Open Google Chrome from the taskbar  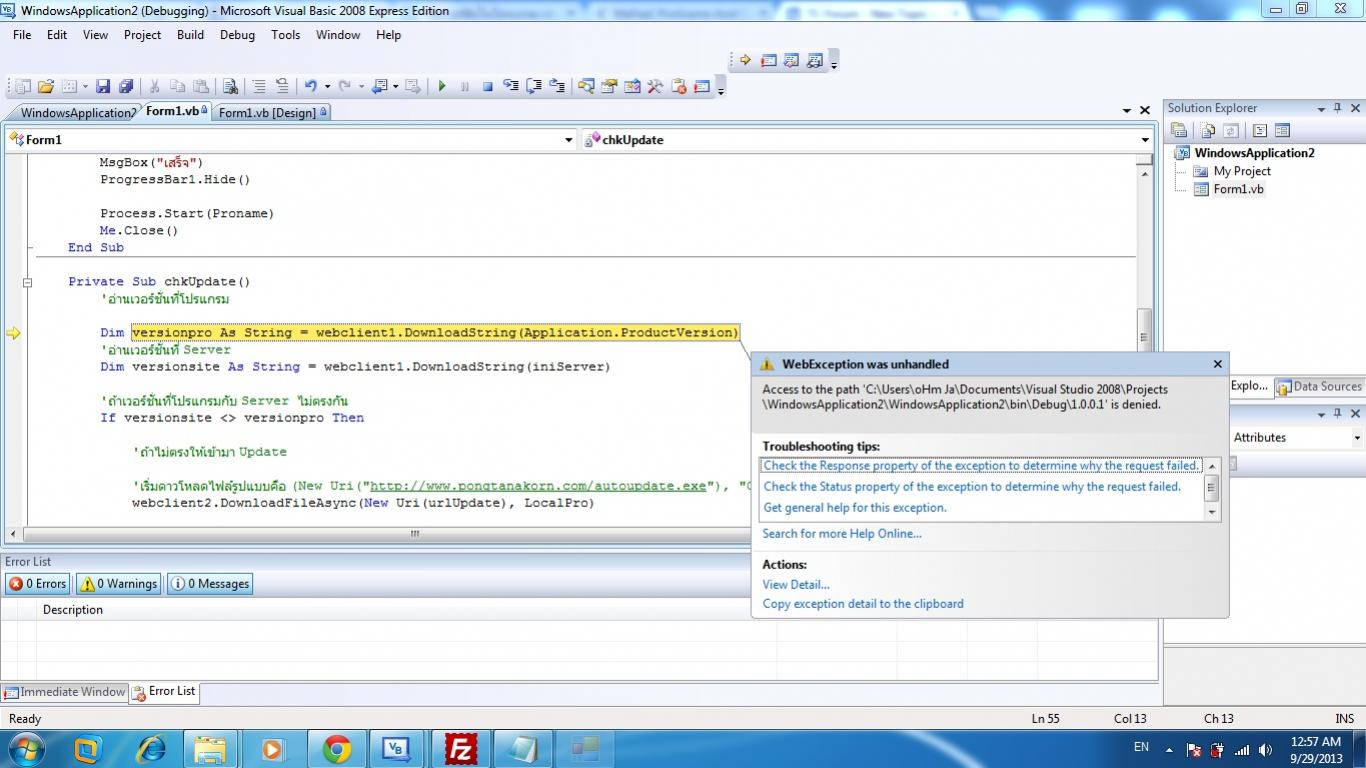[336, 749]
